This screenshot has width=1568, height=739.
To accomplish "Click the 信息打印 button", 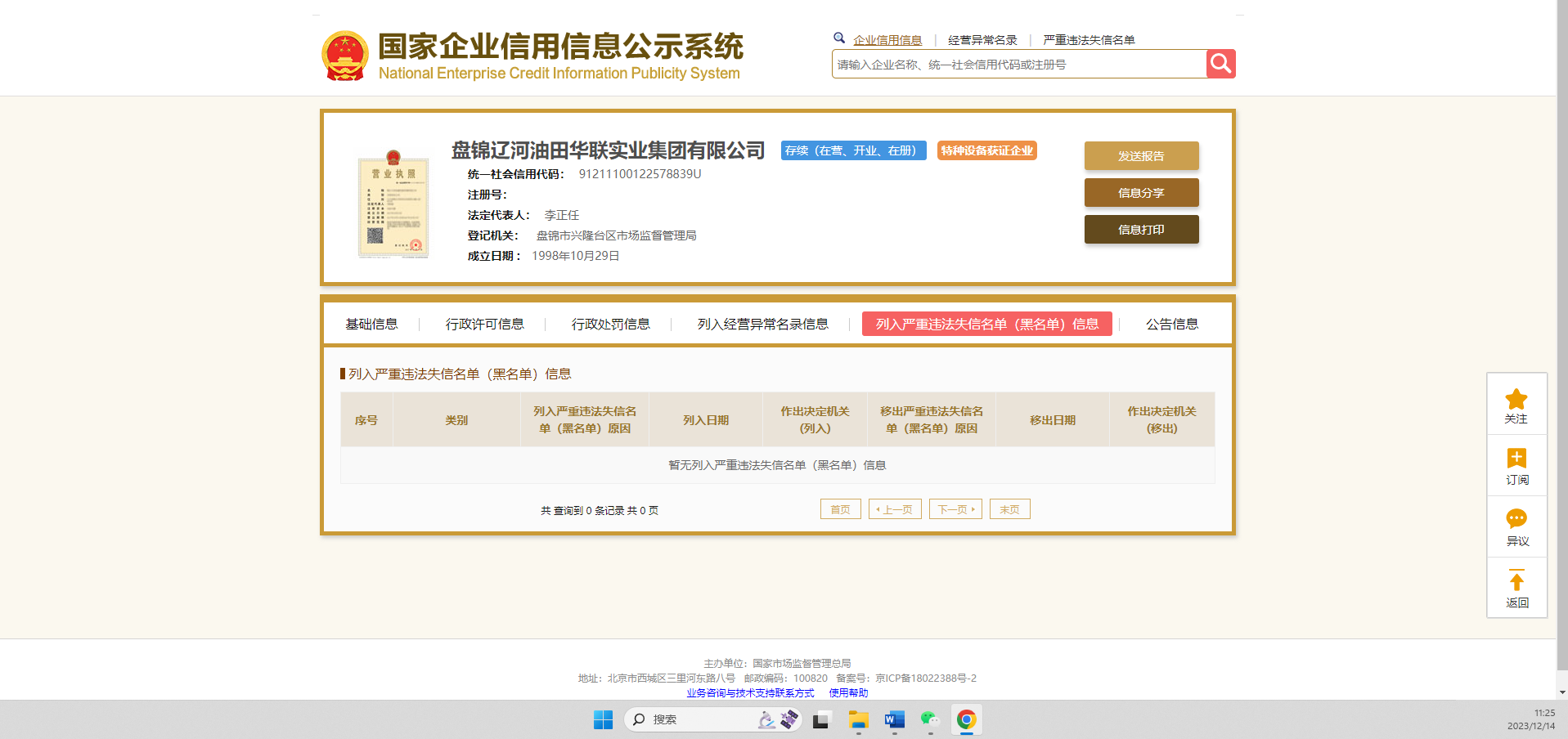I will 1142,230.
